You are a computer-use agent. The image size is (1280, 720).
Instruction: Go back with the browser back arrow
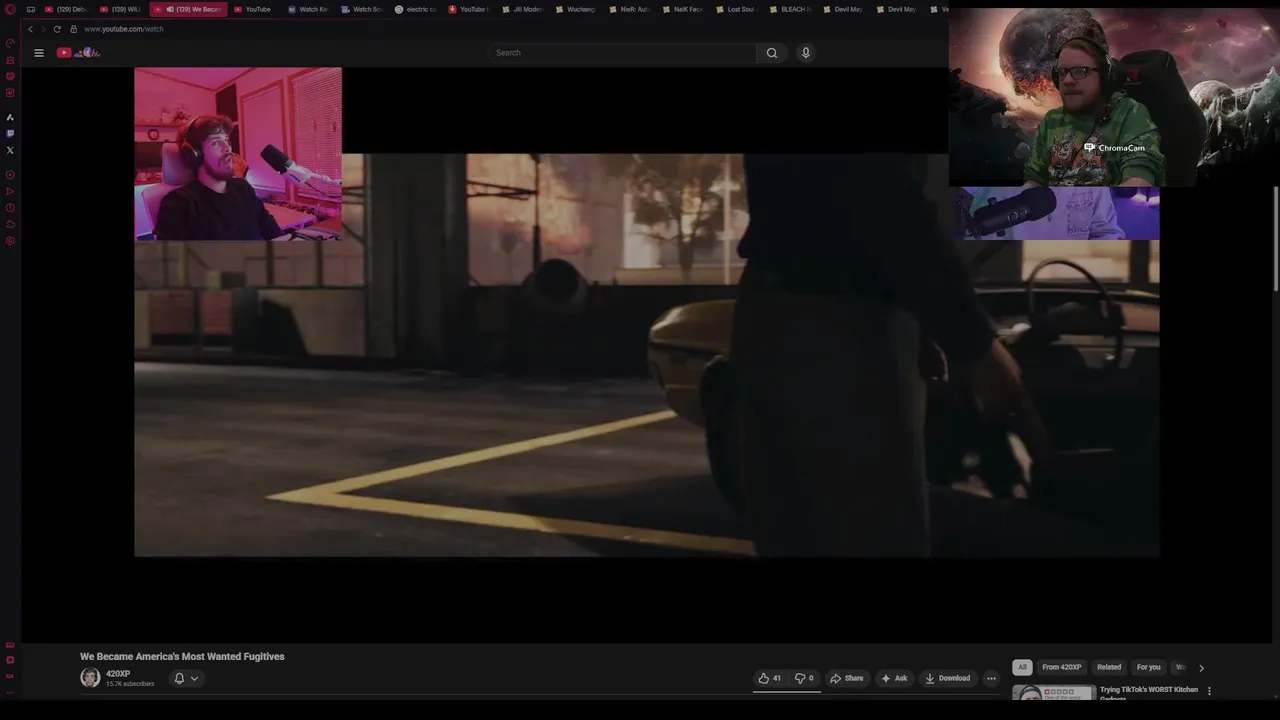pos(30,29)
